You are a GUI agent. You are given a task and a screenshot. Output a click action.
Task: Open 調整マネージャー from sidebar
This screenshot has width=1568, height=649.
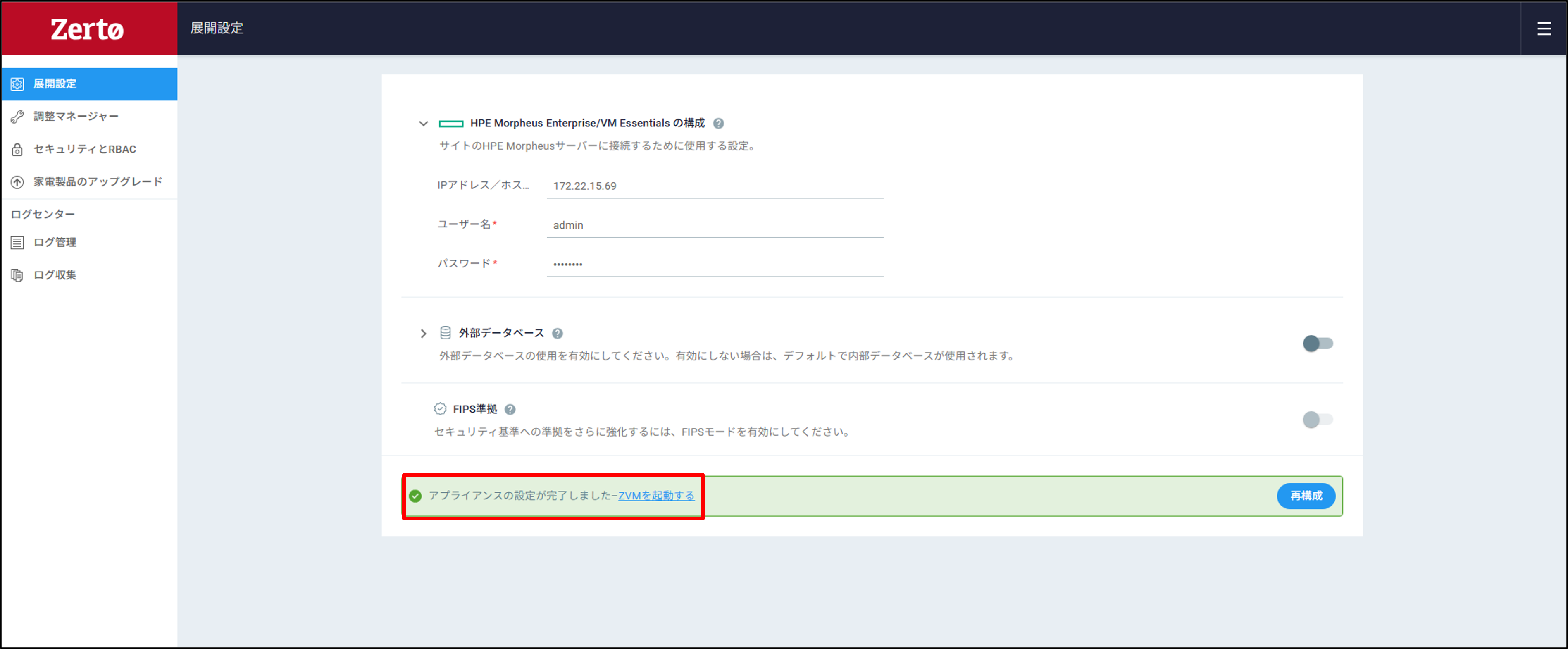[89, 116]
